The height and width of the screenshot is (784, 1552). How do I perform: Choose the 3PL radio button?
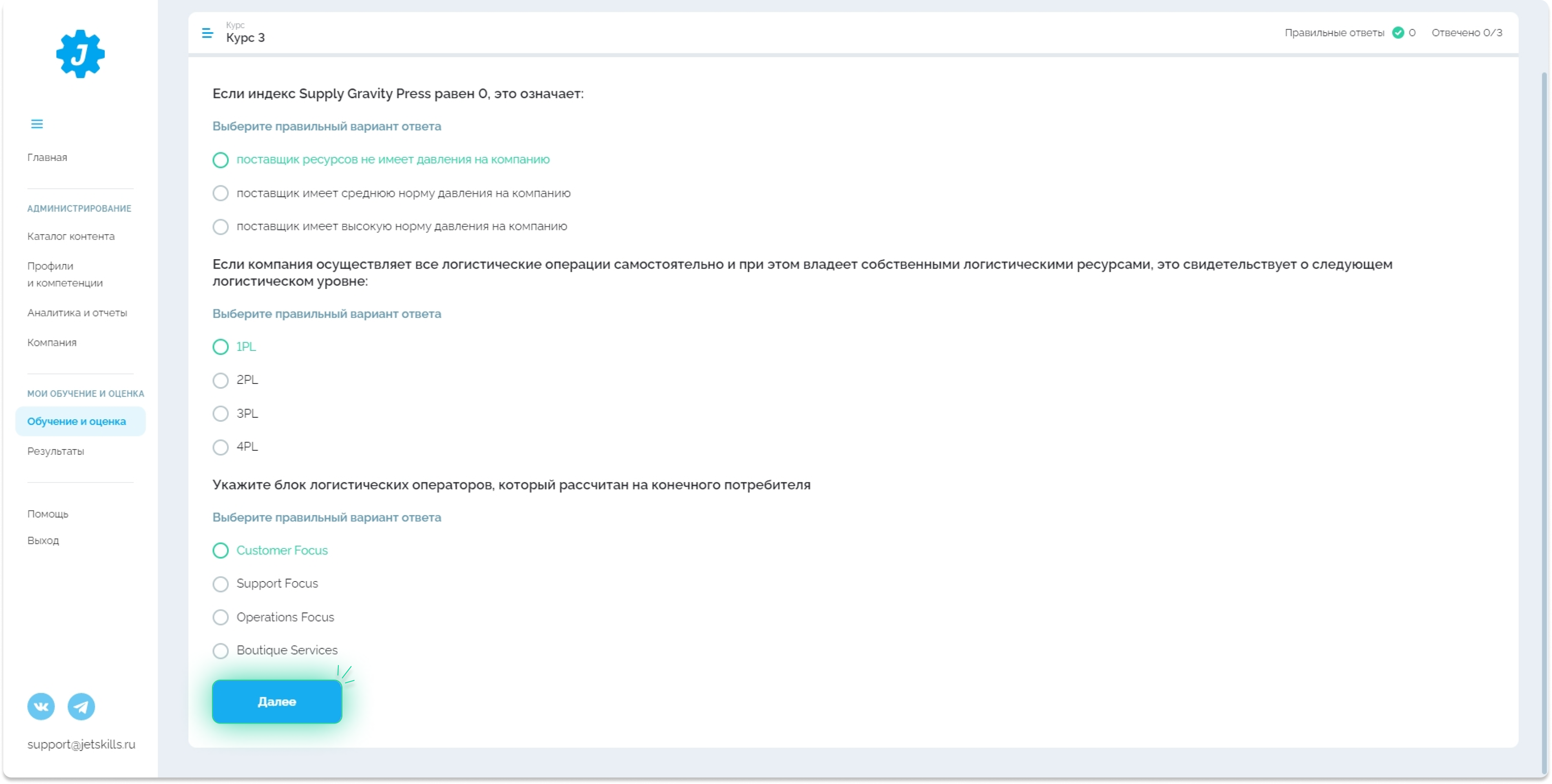pos(221,414)
